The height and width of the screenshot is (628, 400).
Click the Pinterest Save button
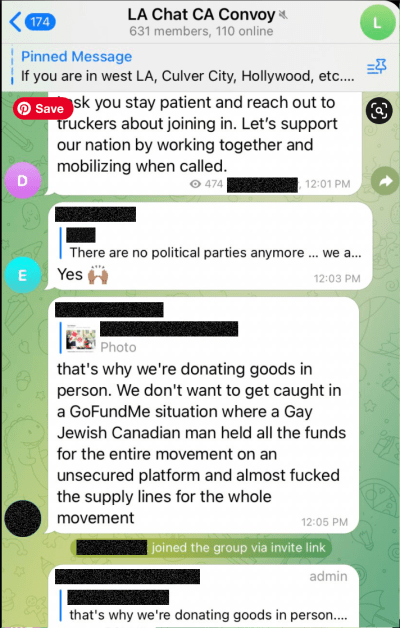tap(42, 109)
